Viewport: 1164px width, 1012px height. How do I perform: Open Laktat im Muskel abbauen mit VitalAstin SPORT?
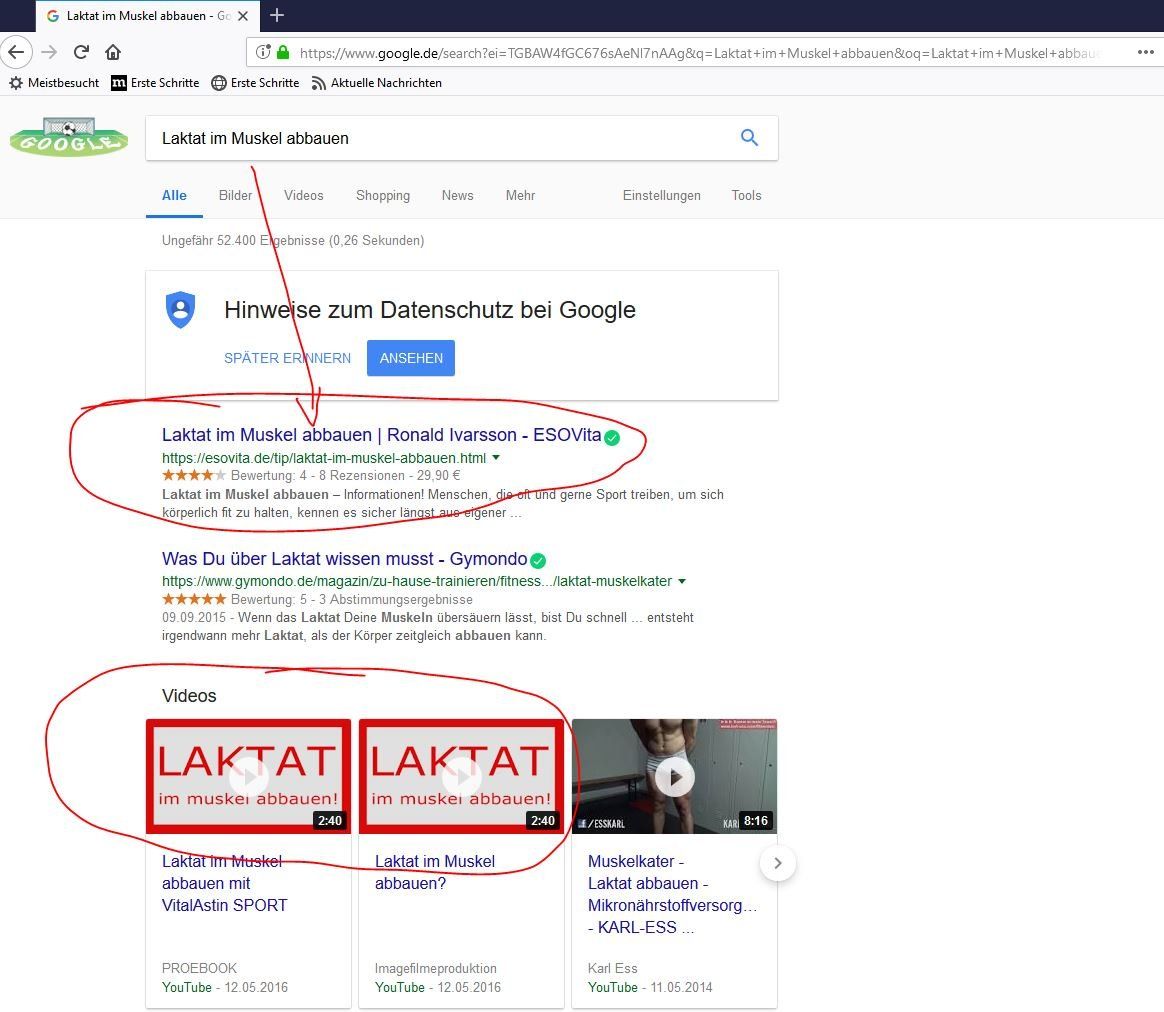pos(224,884)
